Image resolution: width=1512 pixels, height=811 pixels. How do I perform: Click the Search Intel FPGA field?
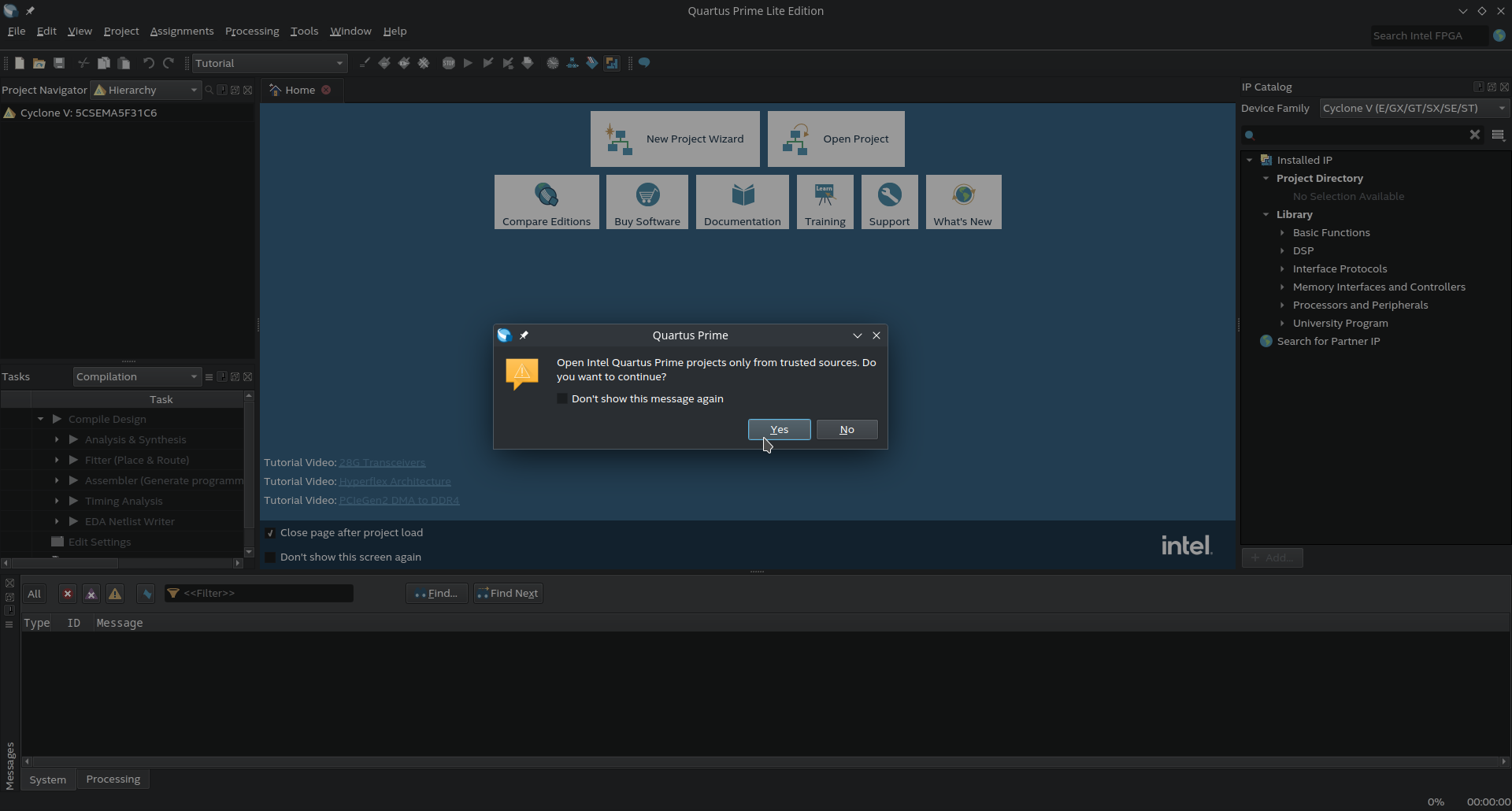(1429, 35)
